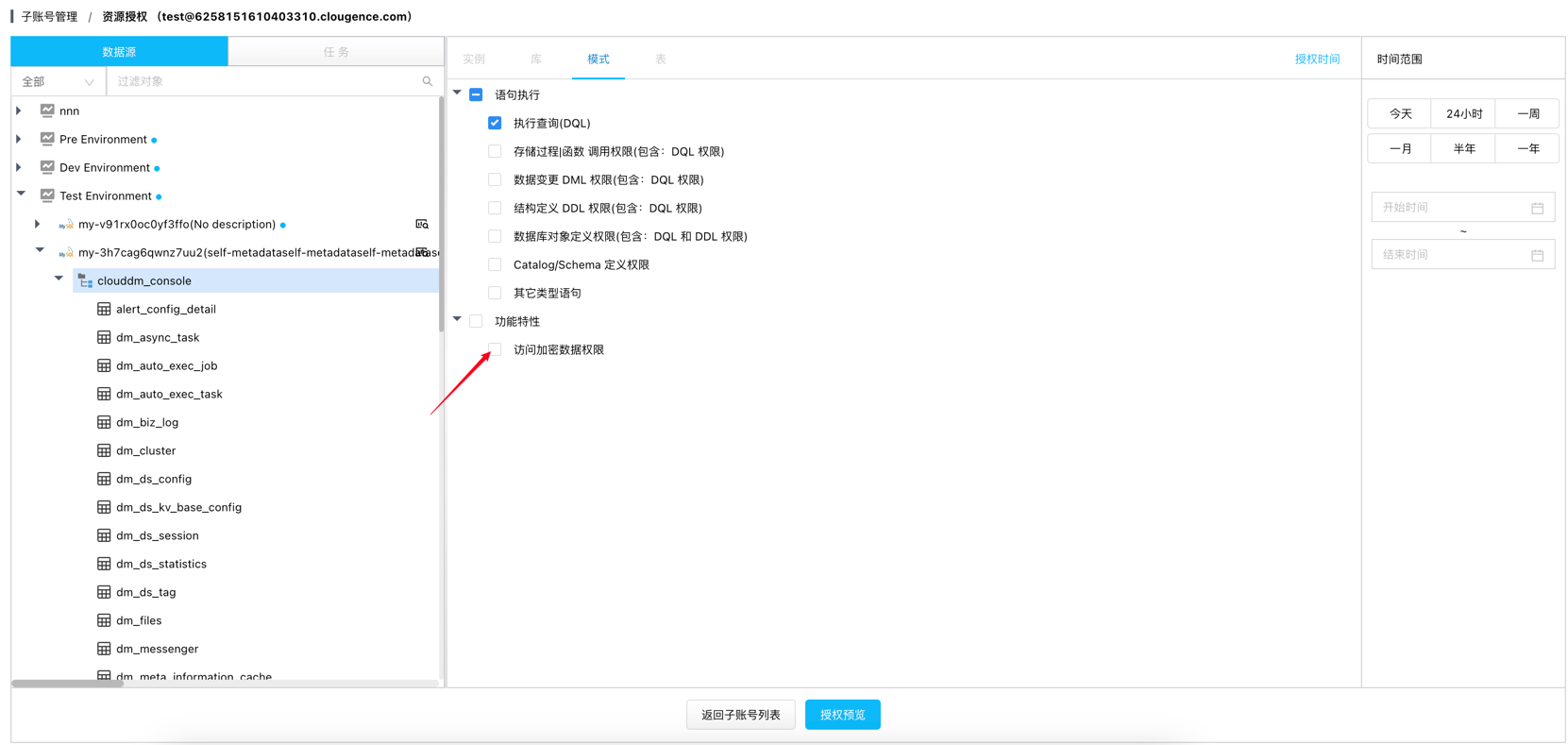
Task: Click table icon for dm_auto_exec_job
Action: coord(104,365)
